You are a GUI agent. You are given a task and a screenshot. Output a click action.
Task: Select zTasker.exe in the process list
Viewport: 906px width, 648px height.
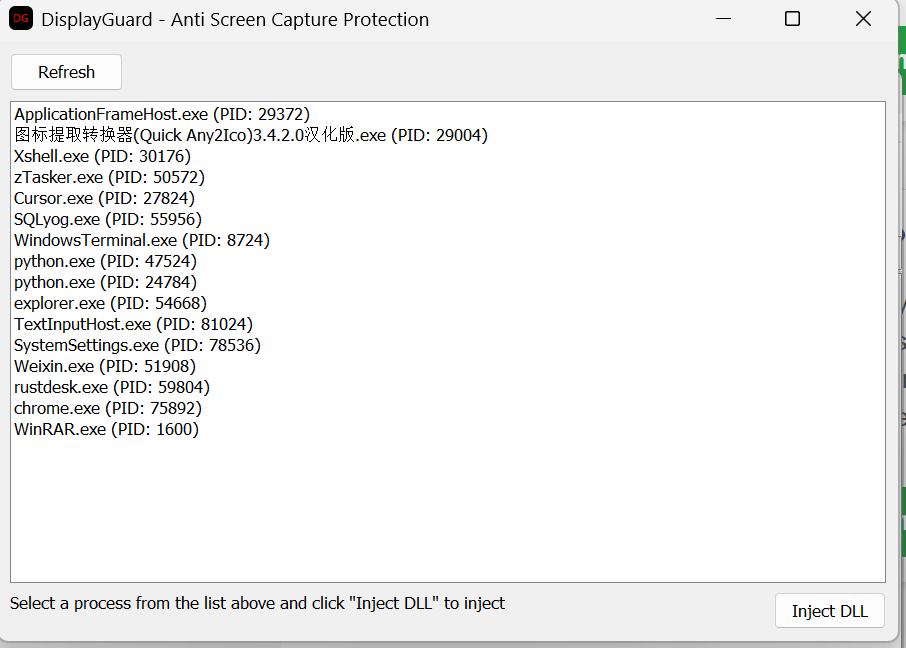click(105, 177)
